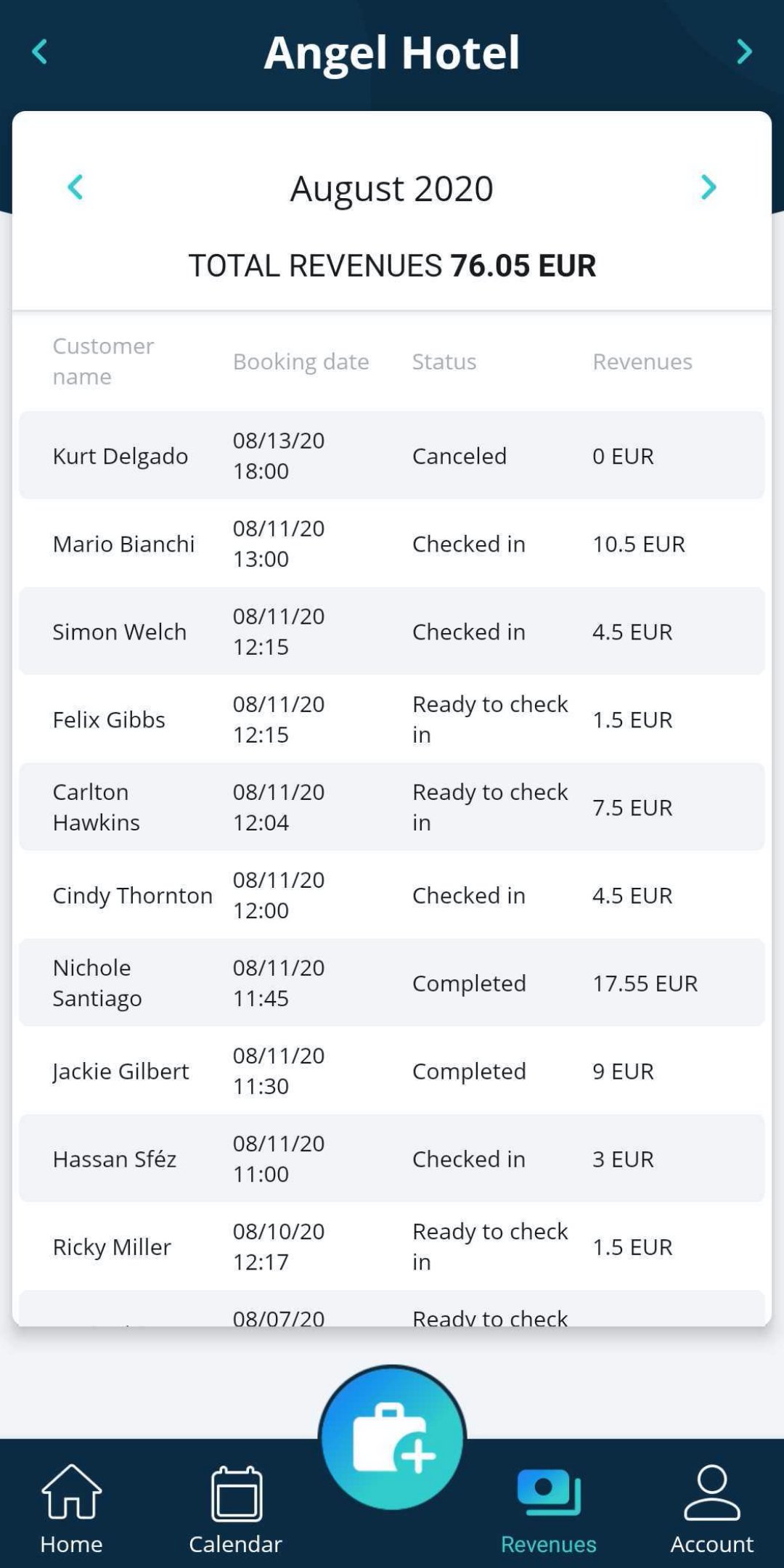Show previous month before August 2020

tap(75, 187)
